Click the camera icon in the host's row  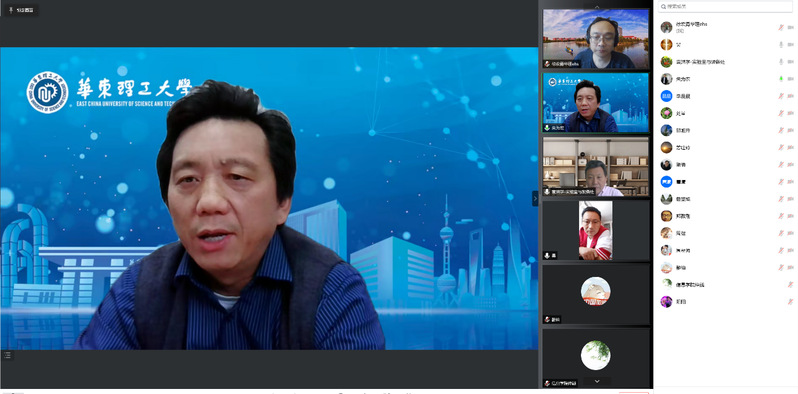(790, 27)
